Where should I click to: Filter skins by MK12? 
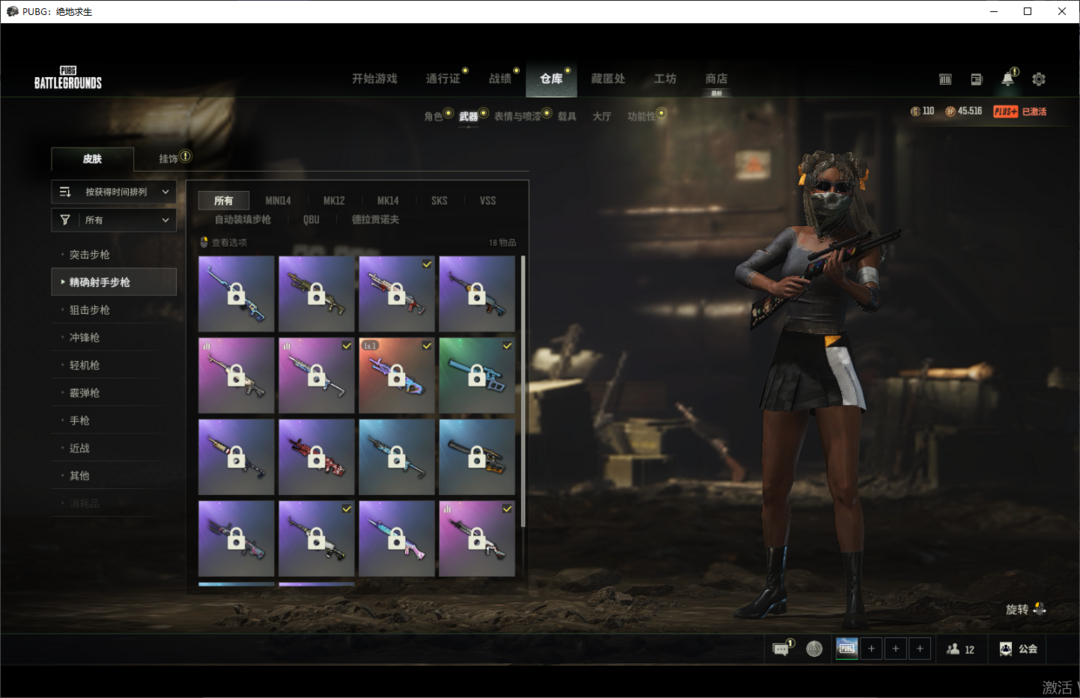click(333, 201)
